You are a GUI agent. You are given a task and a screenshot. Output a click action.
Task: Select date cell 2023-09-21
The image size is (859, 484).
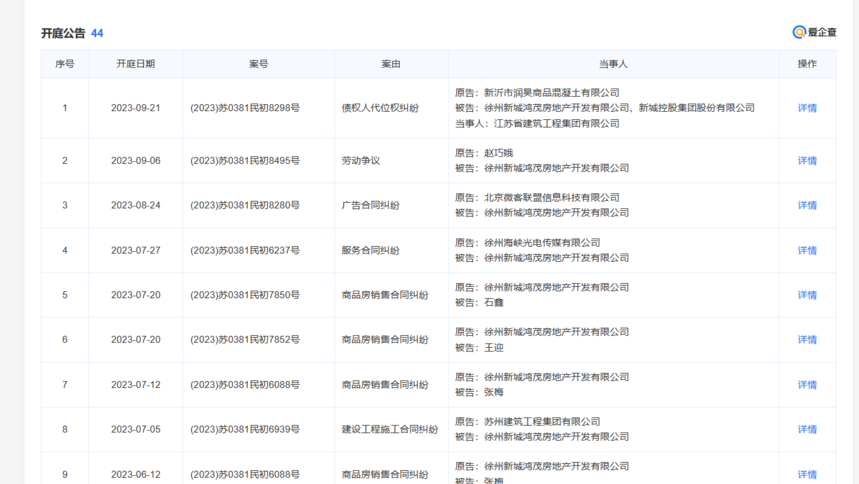(x=135, y=108)
